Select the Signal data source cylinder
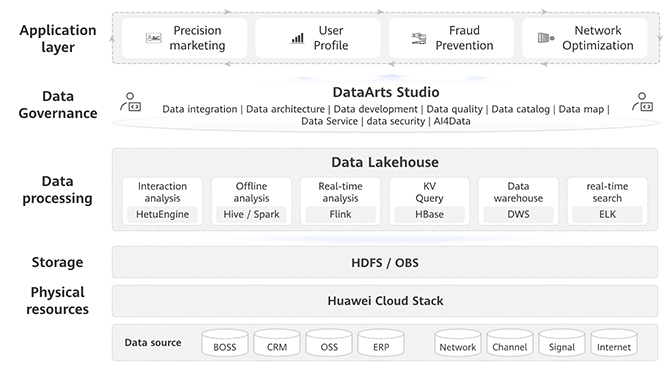Image resolution: width=670 pixels, height=373 pixels. (562, 343)
